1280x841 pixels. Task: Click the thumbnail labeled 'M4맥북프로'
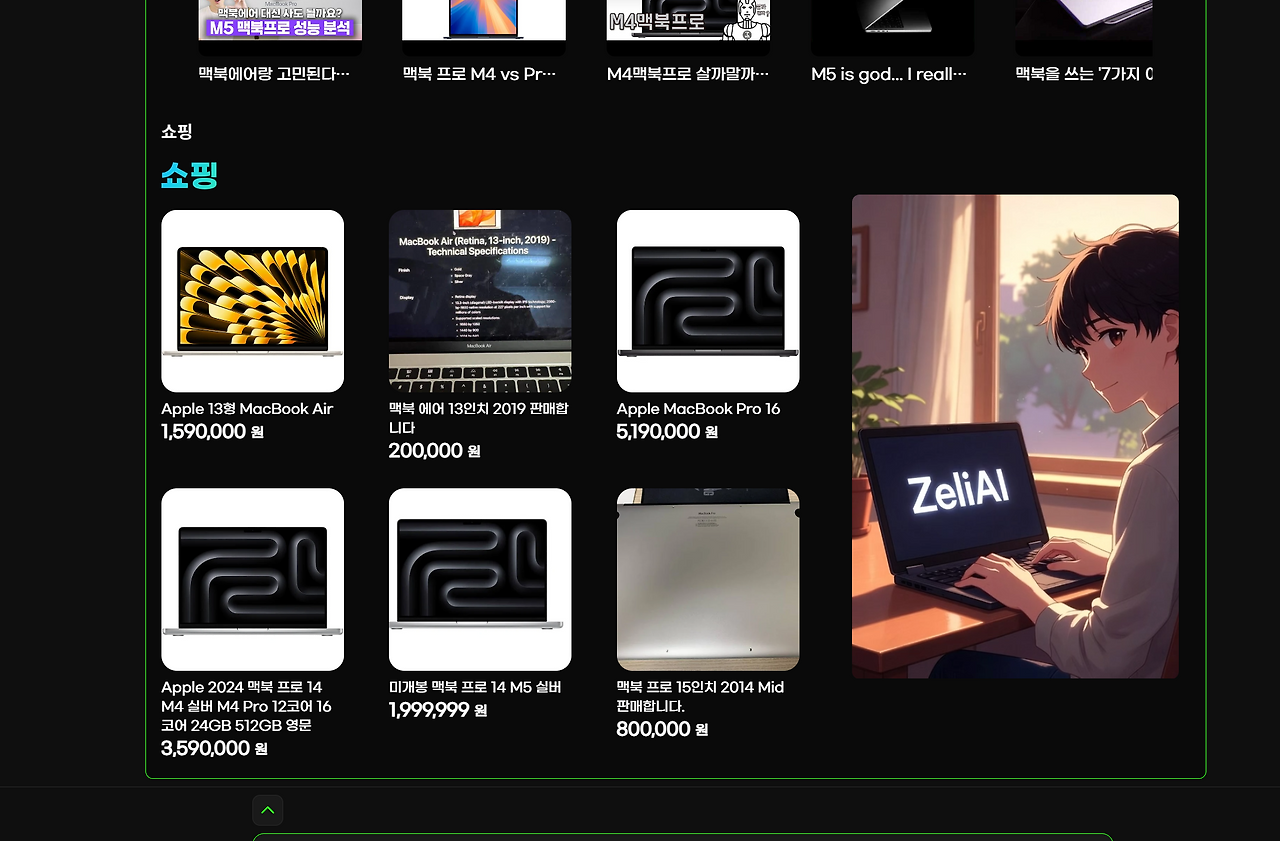pyautogui.click(x=688, y=28)
